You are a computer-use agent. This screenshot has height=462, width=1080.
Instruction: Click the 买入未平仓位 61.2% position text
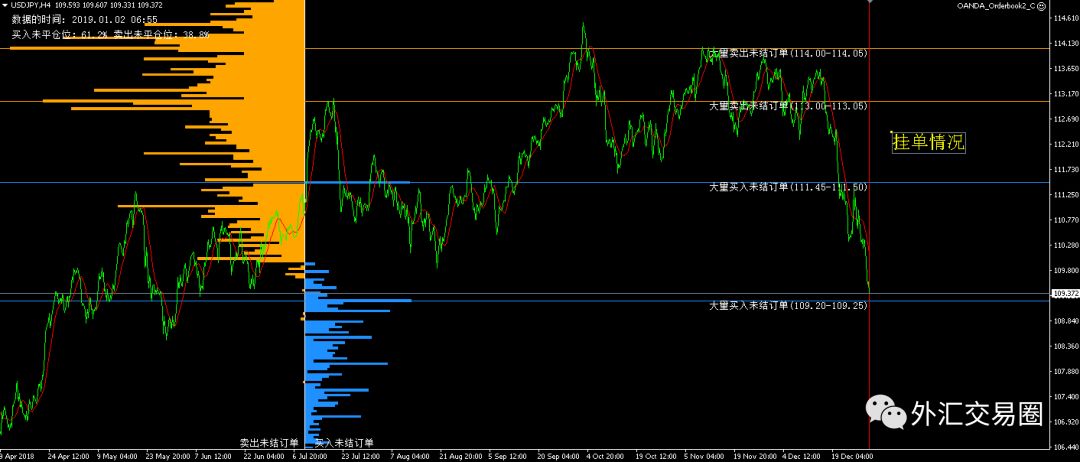(x=60, y=34)
